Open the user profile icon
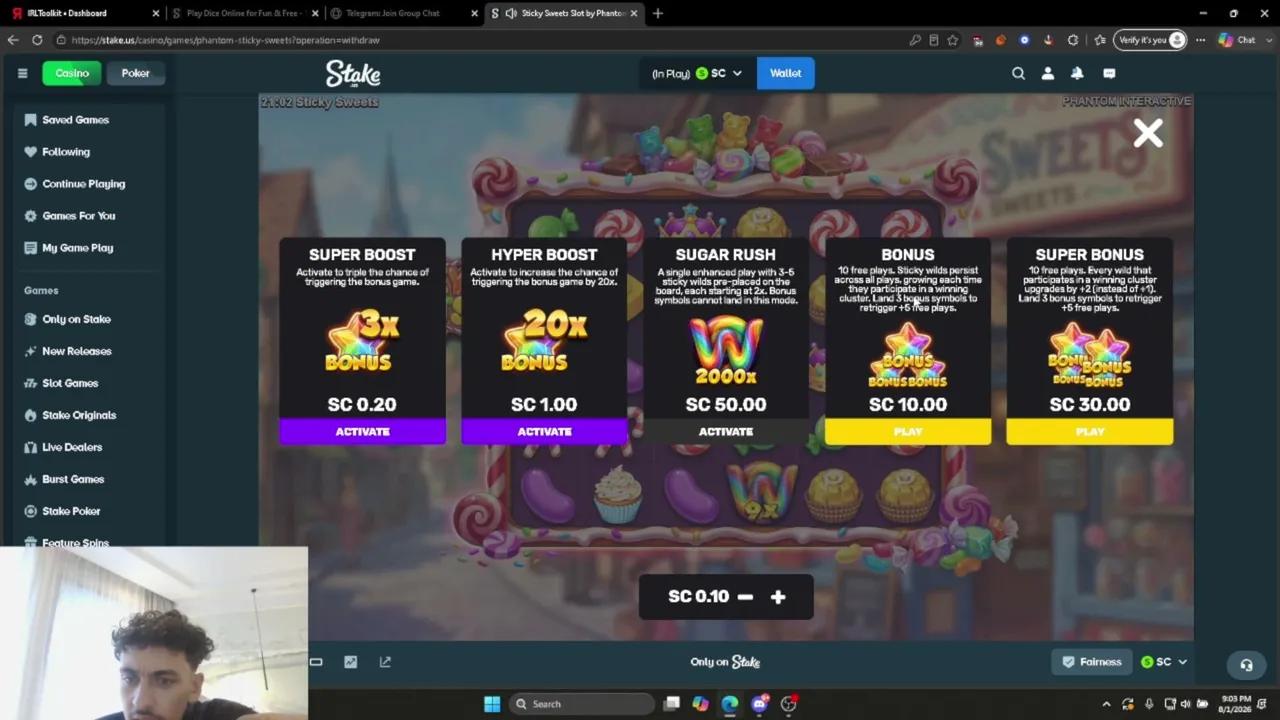Viewport: 1280px width, 720px height. pyautogui.click(x=1048, y=73)
